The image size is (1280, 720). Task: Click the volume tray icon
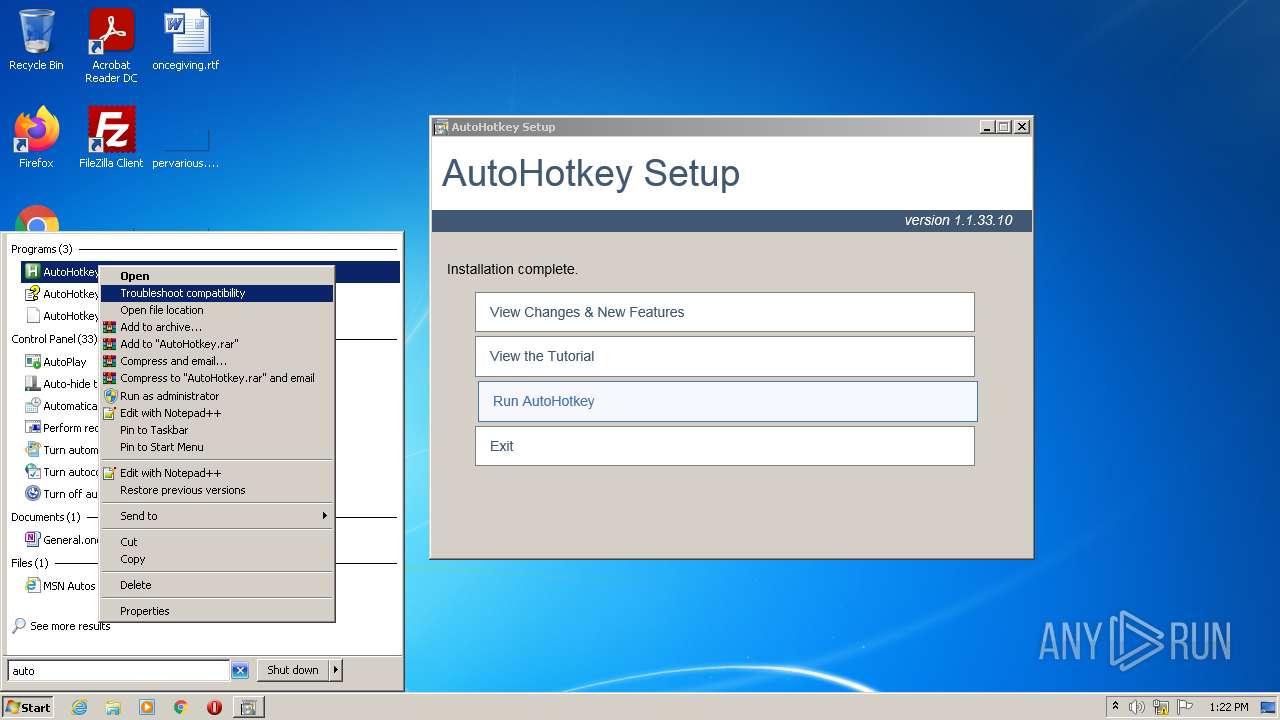click(x=1137, y=707)
